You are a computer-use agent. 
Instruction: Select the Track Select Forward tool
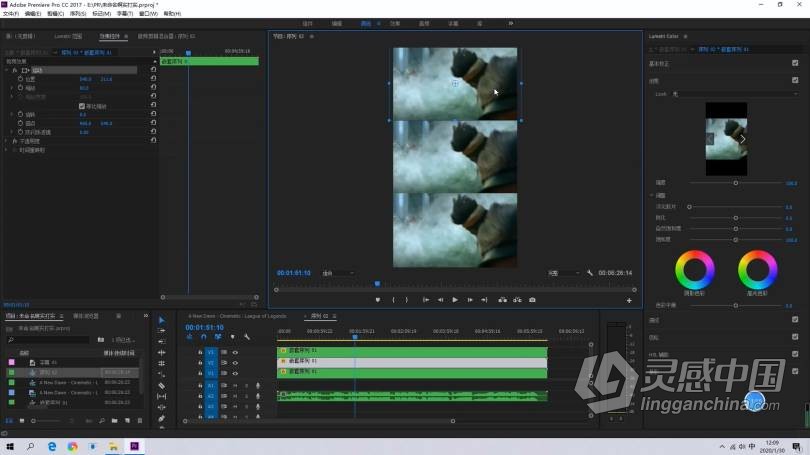(x=162, y=331)
